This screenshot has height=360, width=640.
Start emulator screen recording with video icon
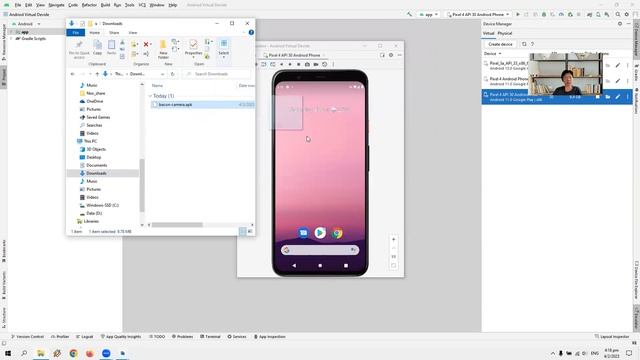coord(316,64)
